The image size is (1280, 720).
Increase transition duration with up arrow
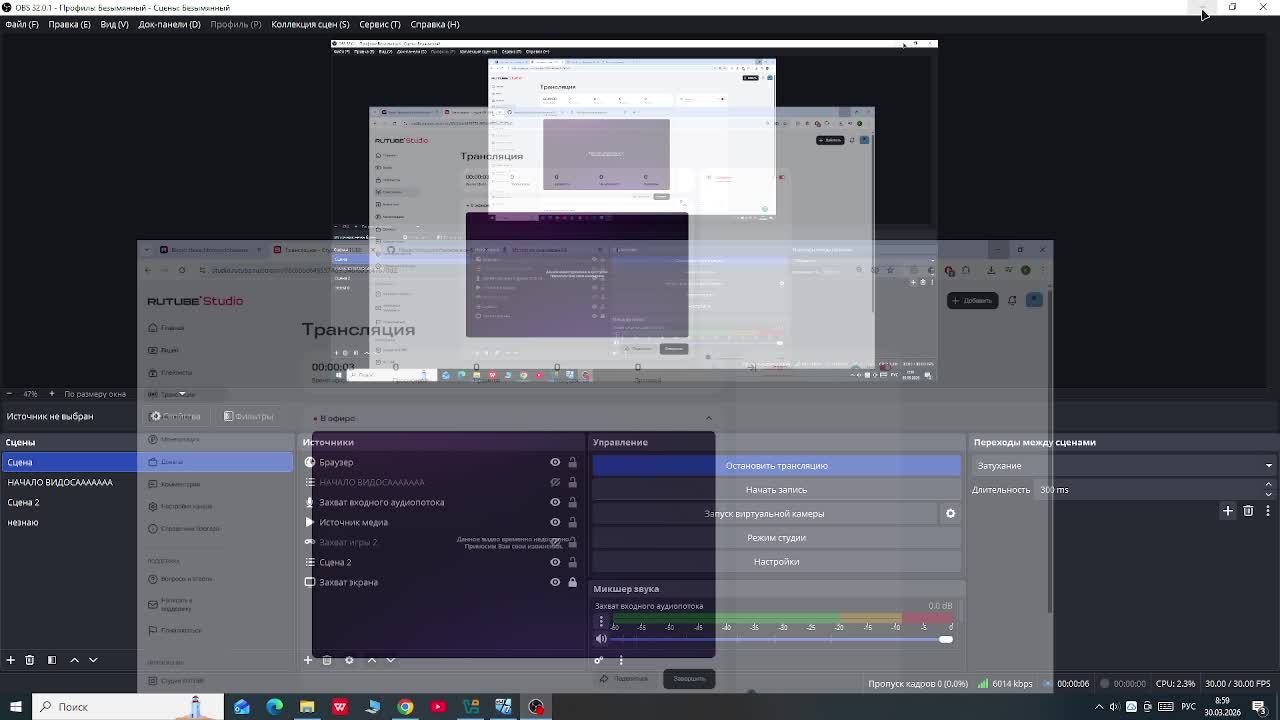(1268, 485)
